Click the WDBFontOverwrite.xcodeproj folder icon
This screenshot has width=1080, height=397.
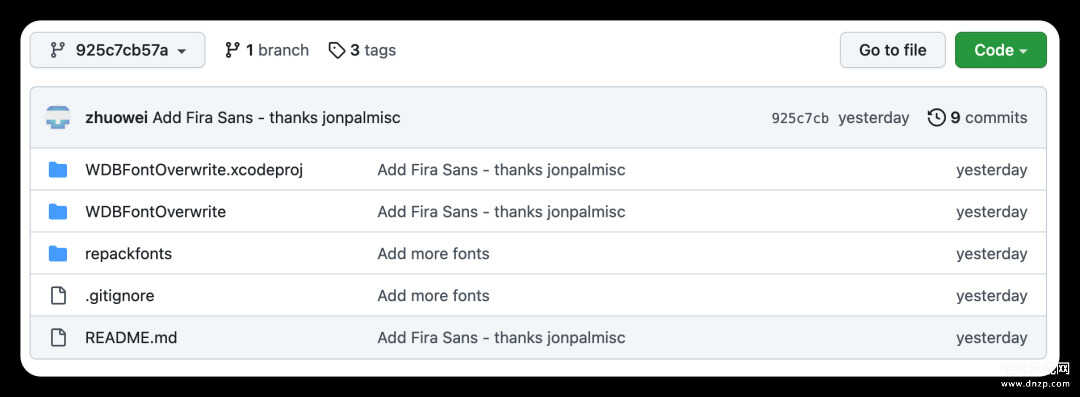tap(58, 170)
